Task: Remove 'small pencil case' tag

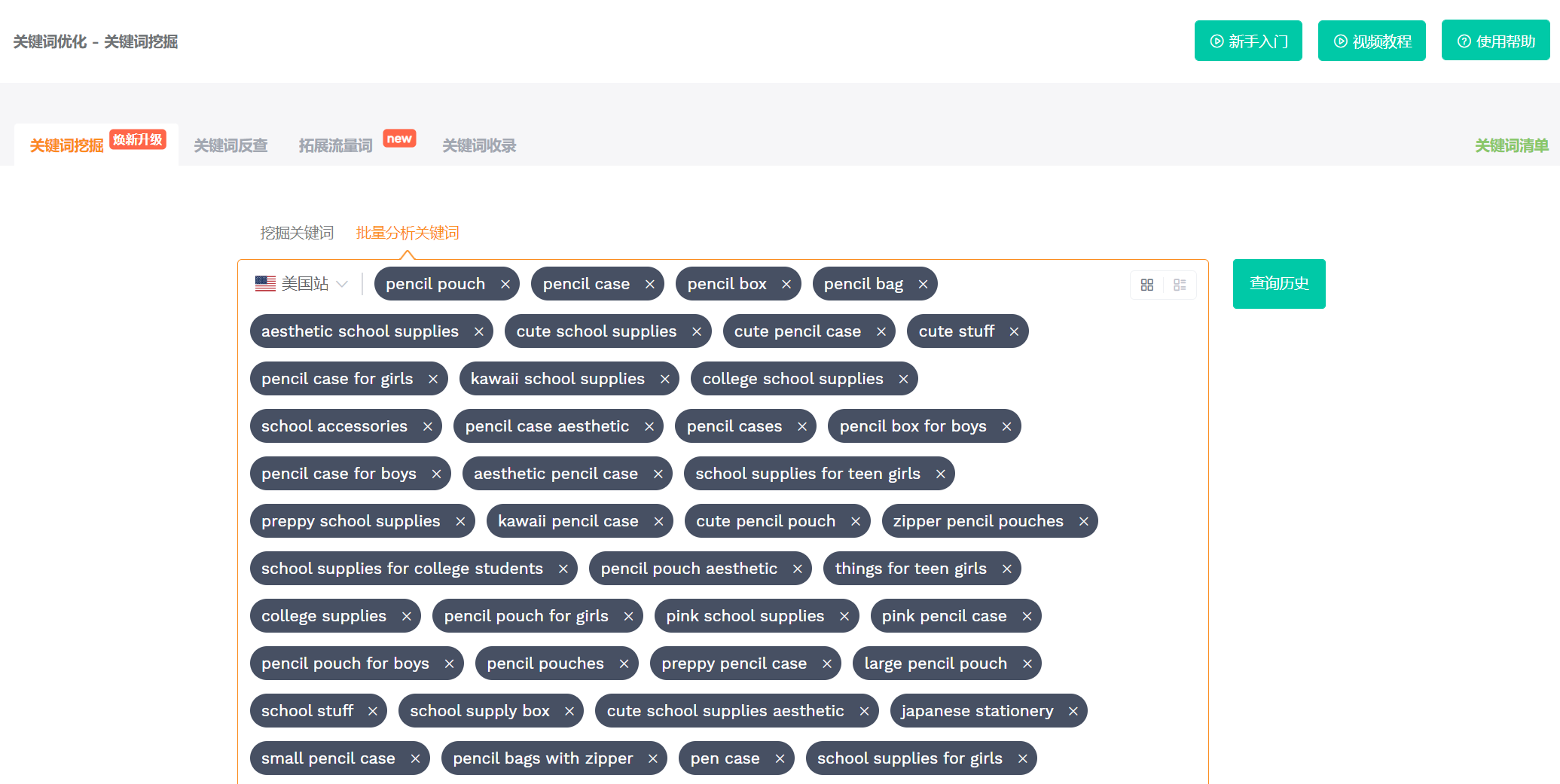Action: coord(415,759)
